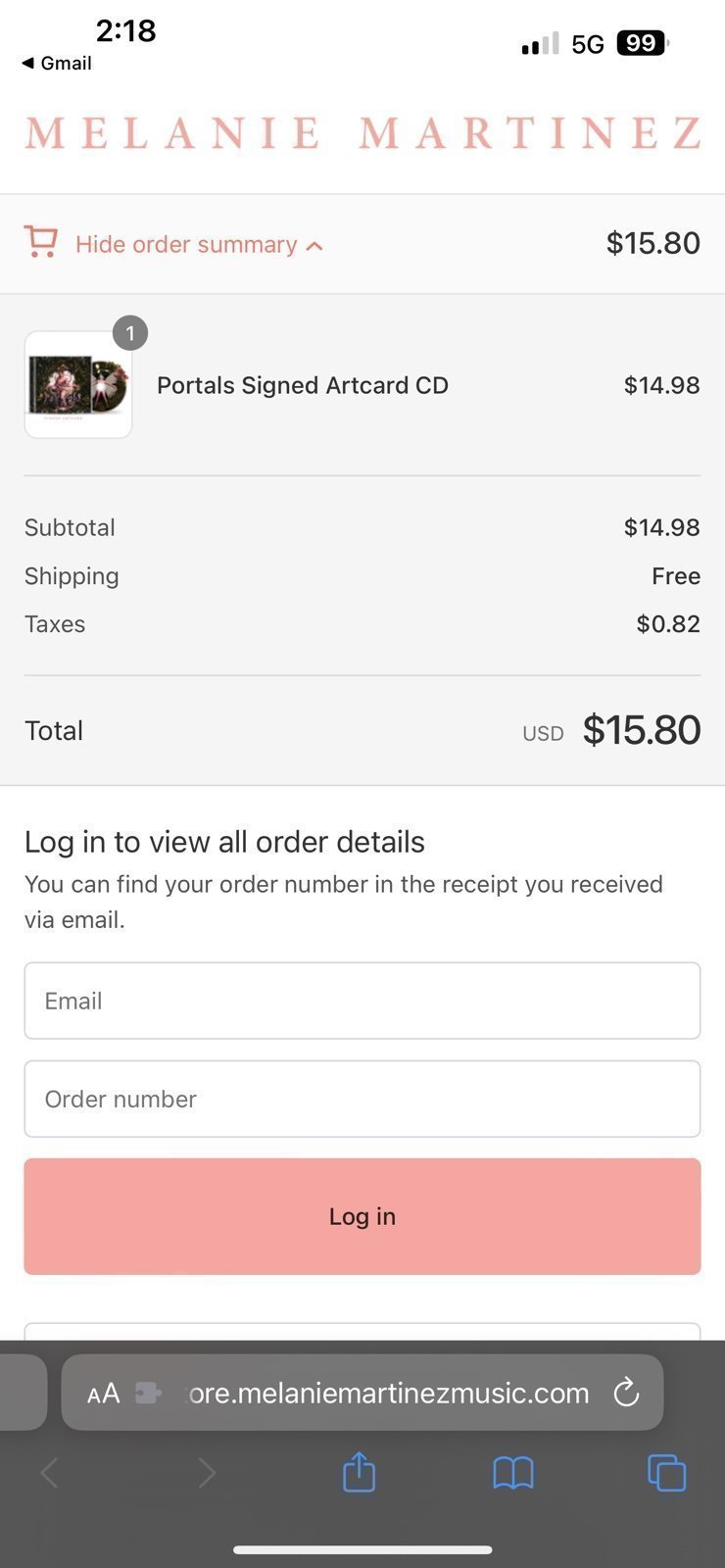The width and height of the screenshot is (725, 1568).
Task: Go forward with Safari's forward arrow
Action: coord(207,1472)
